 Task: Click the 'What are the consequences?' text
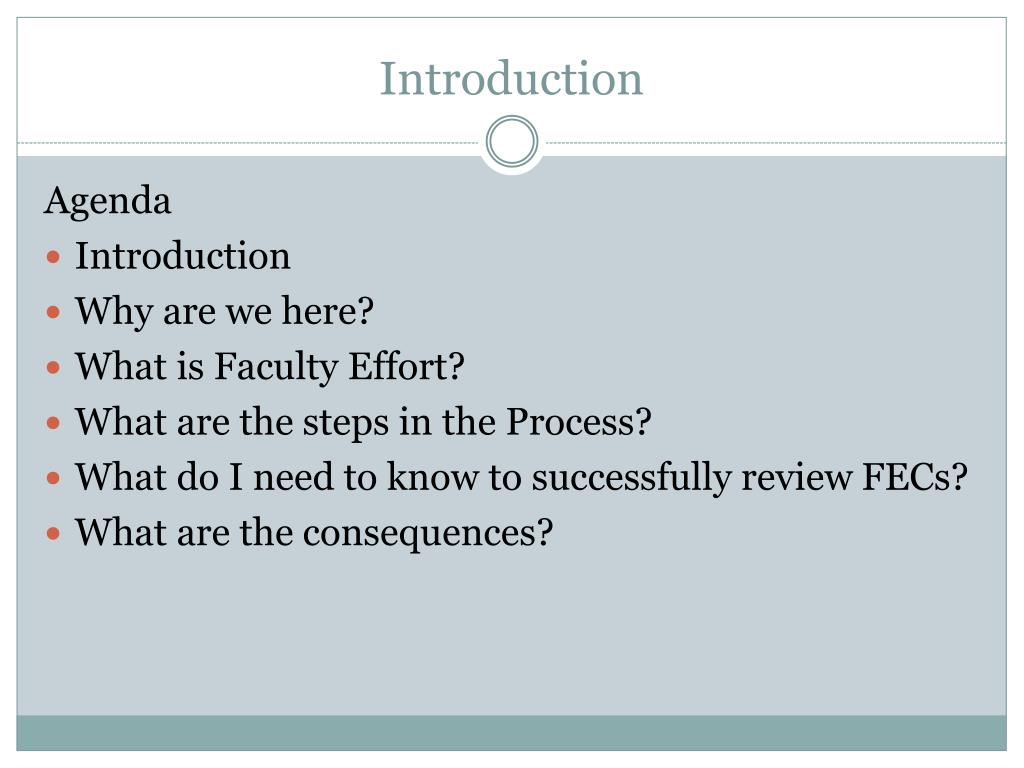pyautogui.click(x=314, y=533)
